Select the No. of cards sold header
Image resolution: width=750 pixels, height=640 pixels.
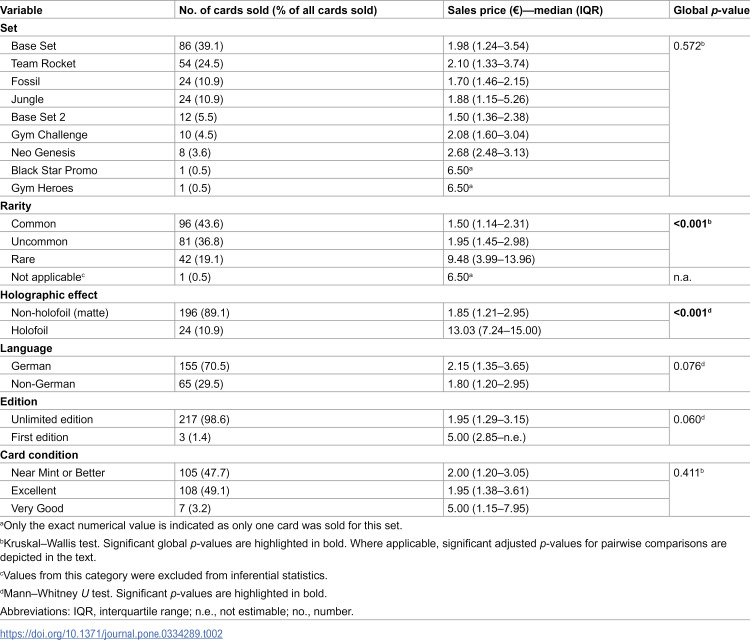(278, 10)
